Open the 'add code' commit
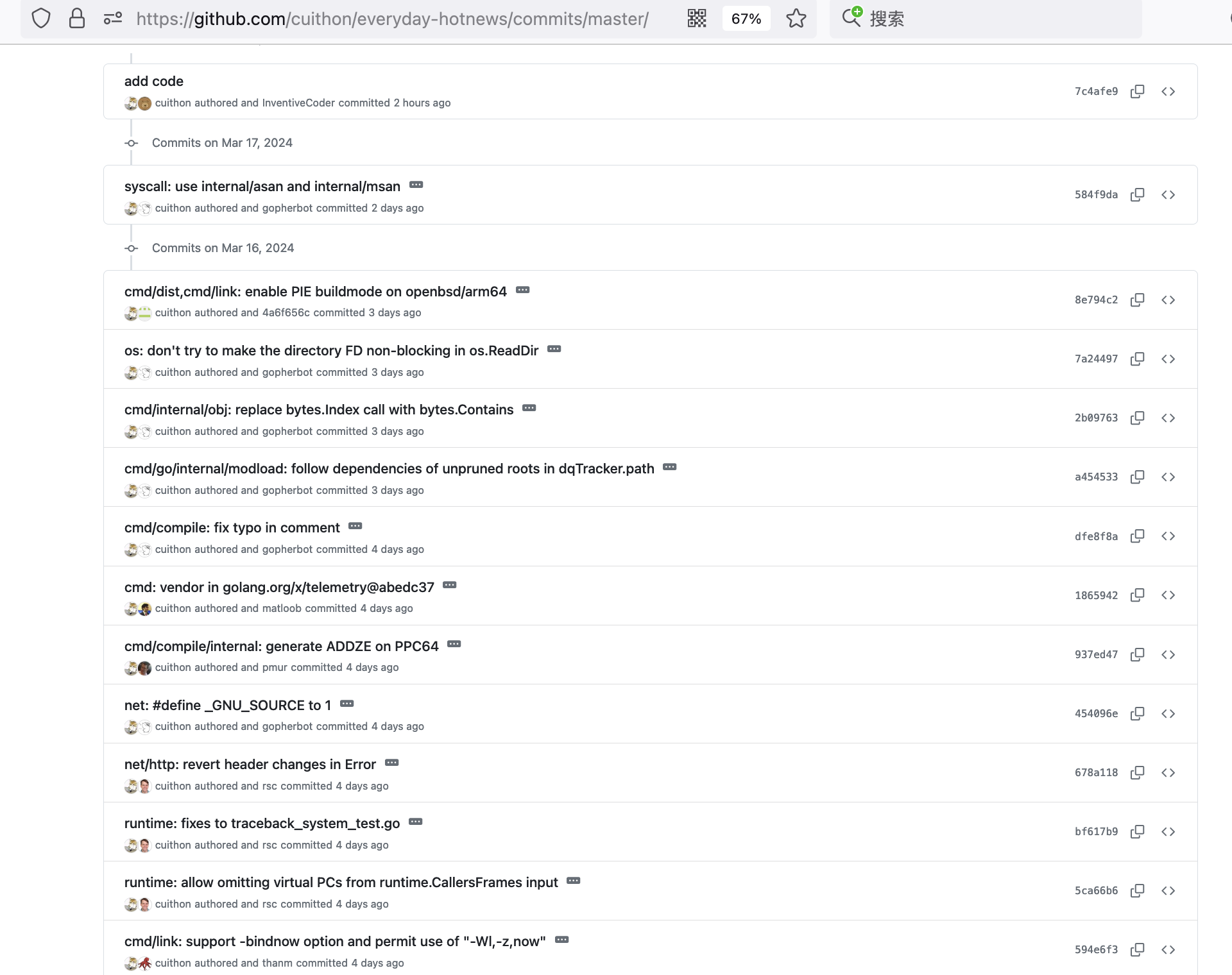This screenshot has width=1232, height=975. tap(154, 81)
